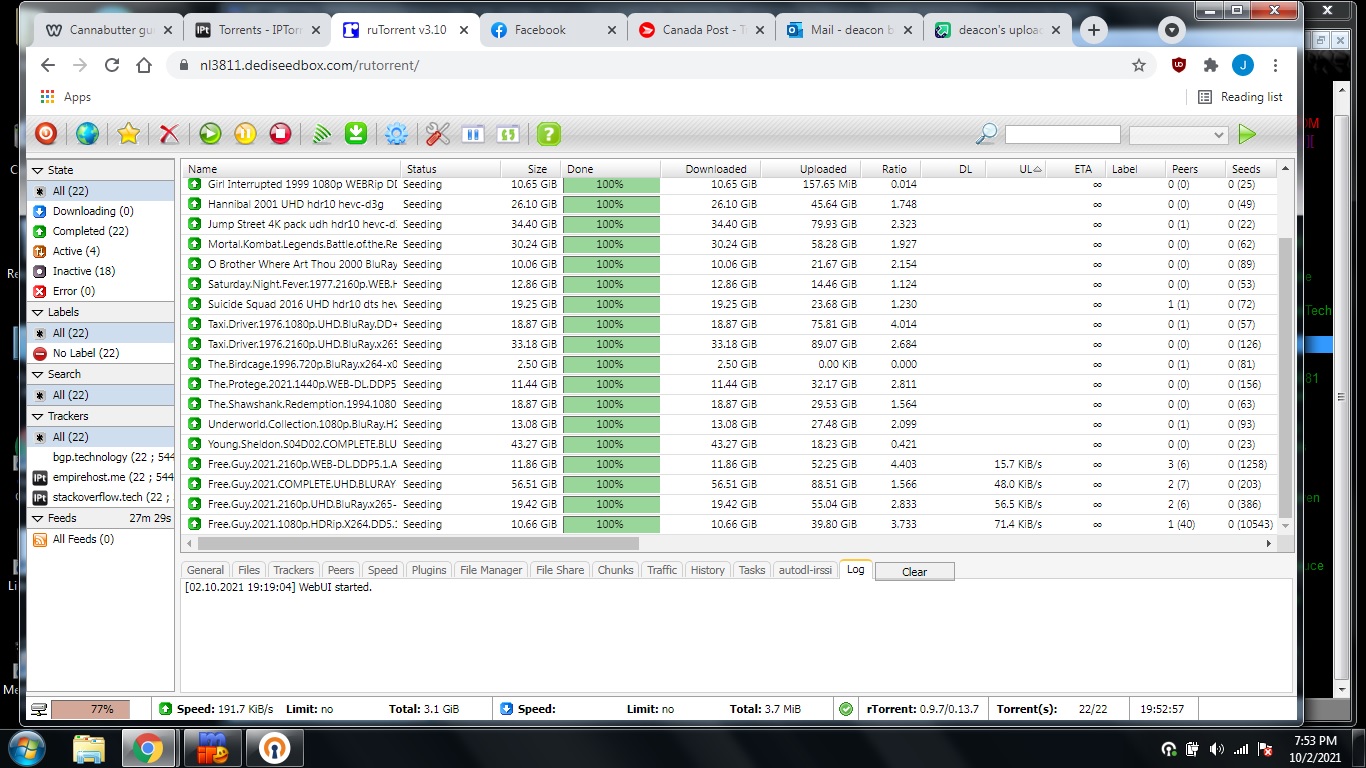The height and width of the screenshot is (768, 1366).
Task: Open uBlock Origin extension icon
Action: coord(1179,65)
